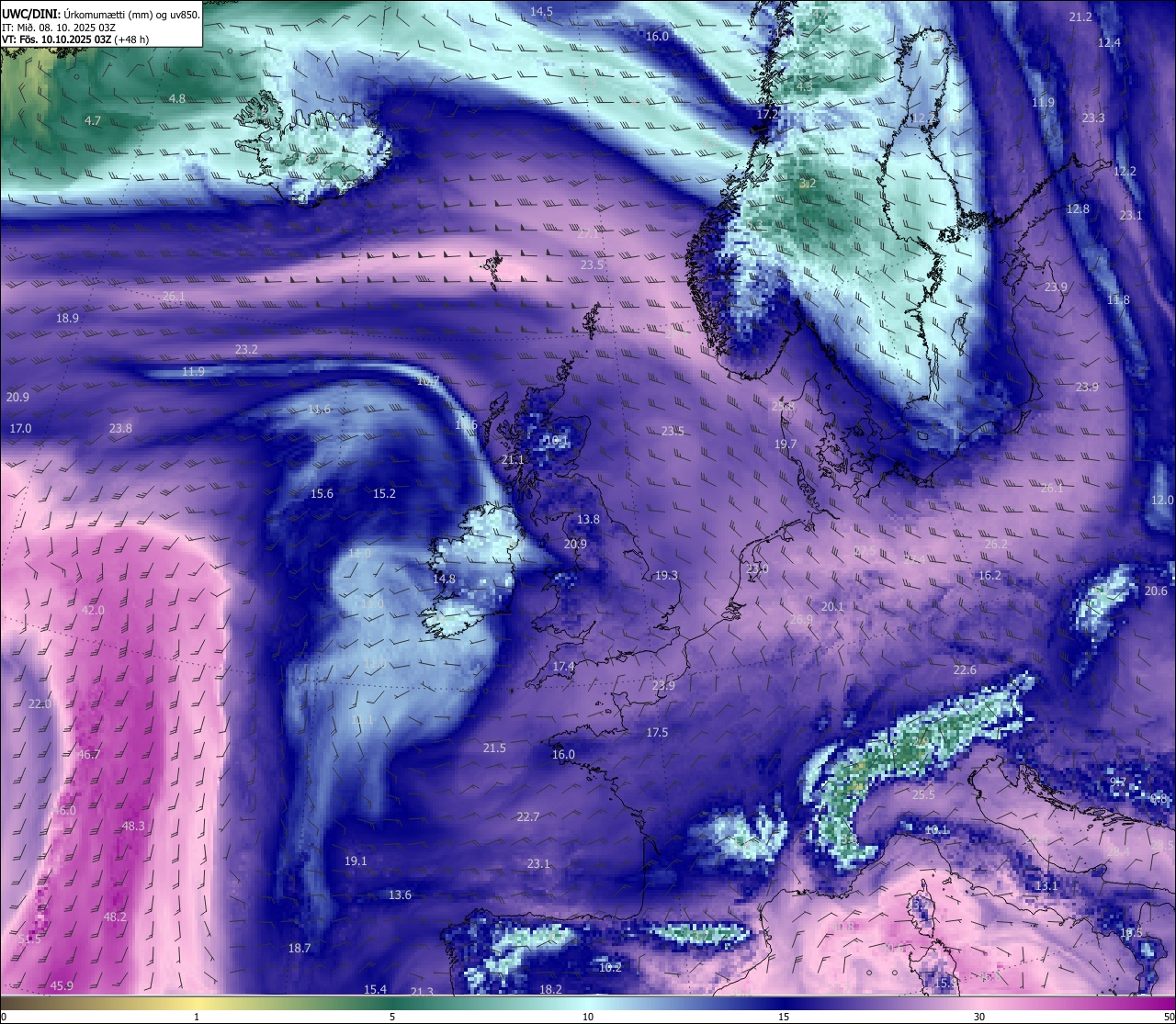Click the IT: Mið. 08. 10. 2025 03Z line

click(59, 27)
